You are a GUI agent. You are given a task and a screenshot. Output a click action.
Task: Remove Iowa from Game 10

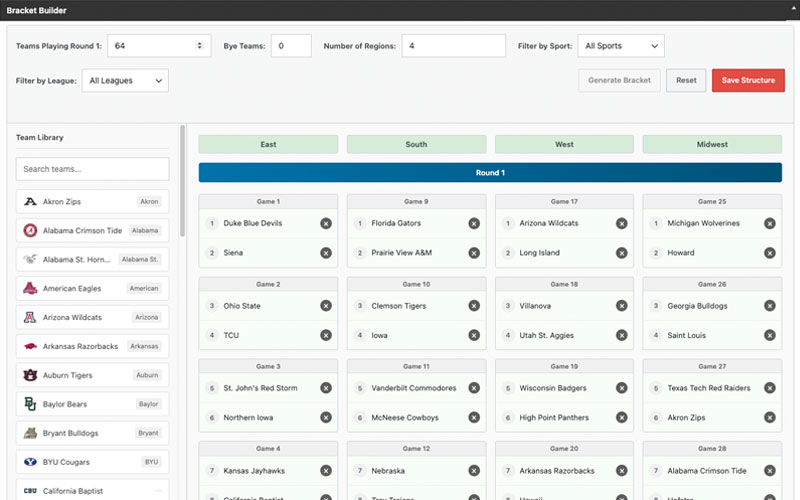coord(474,335)
